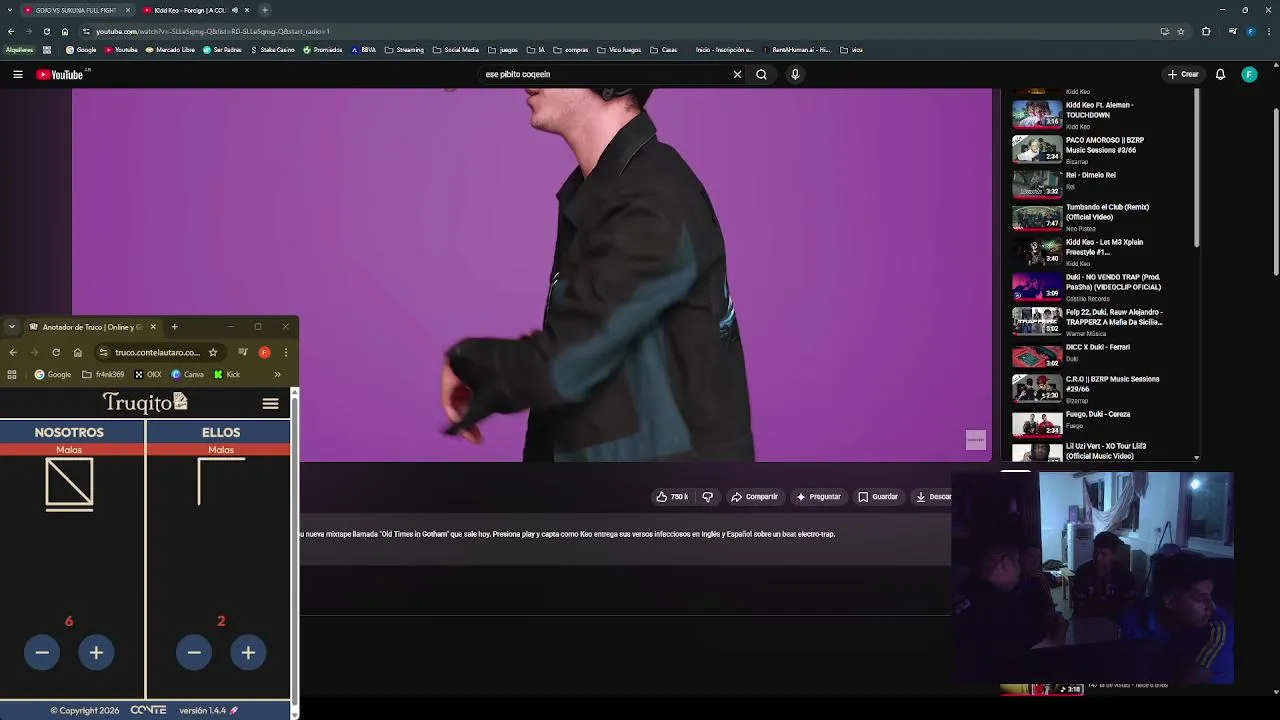Viewport: 1280px width, 720px height.
Task: Open the Truqito hamburger menu
Action: [x=270, y=404]
